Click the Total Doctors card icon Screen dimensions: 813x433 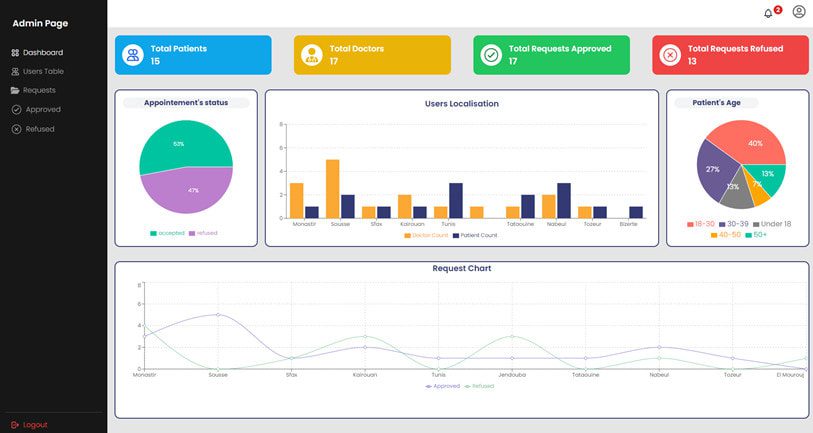(312, 55)
